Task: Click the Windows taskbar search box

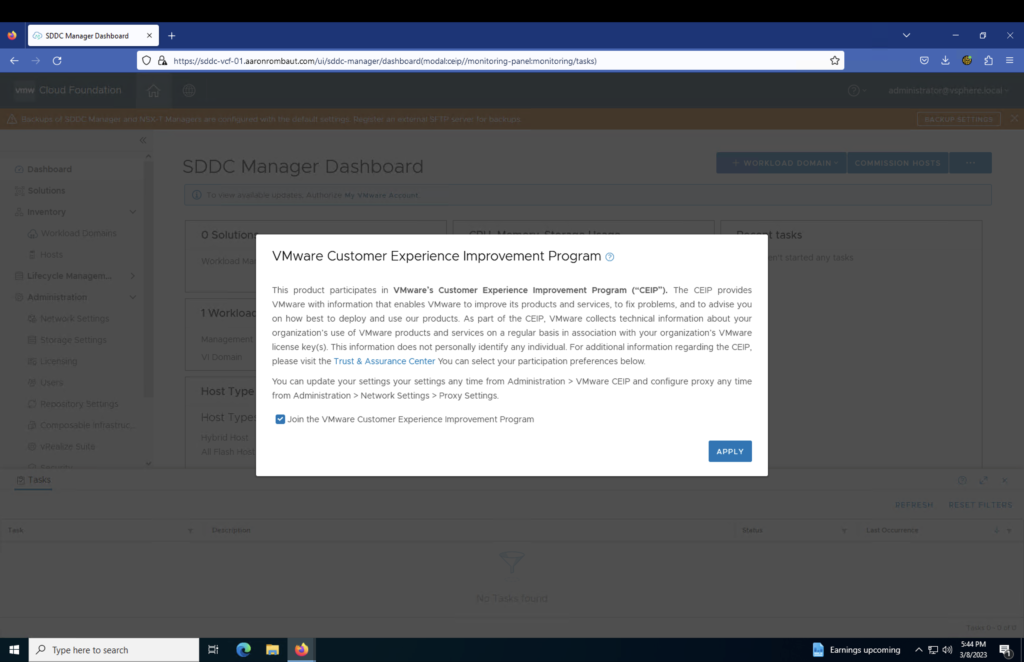Action: click(x=115, y=650)
